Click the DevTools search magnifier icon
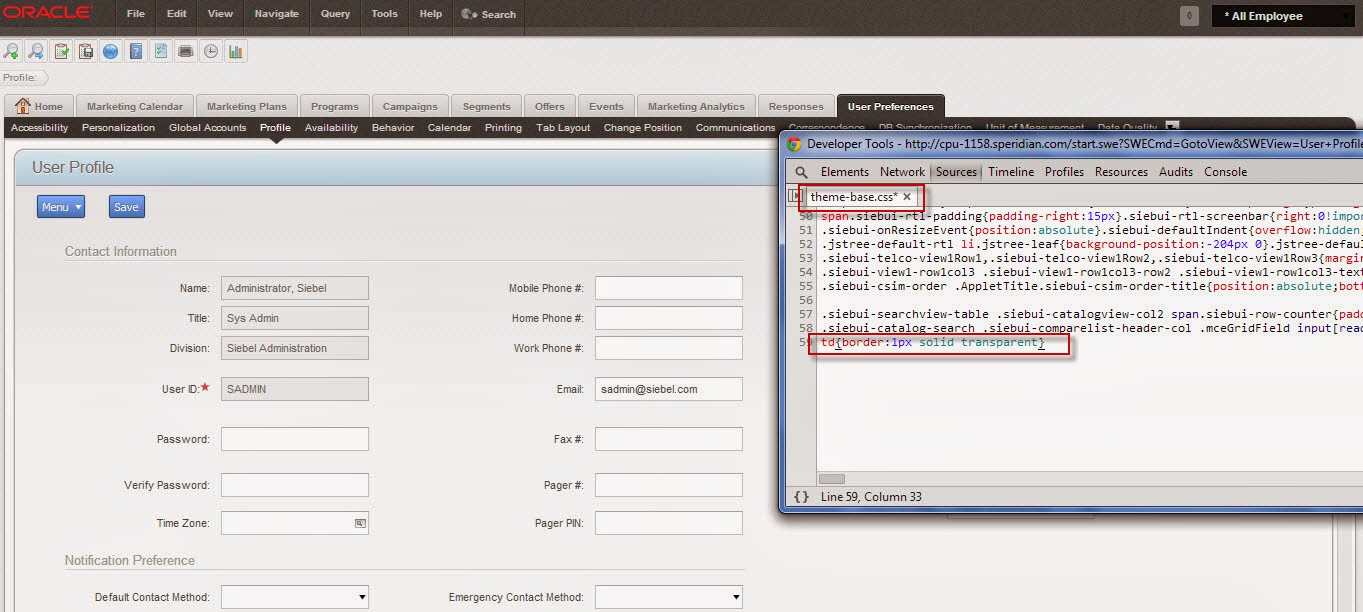1363x612 pixels. pos(802,172)
